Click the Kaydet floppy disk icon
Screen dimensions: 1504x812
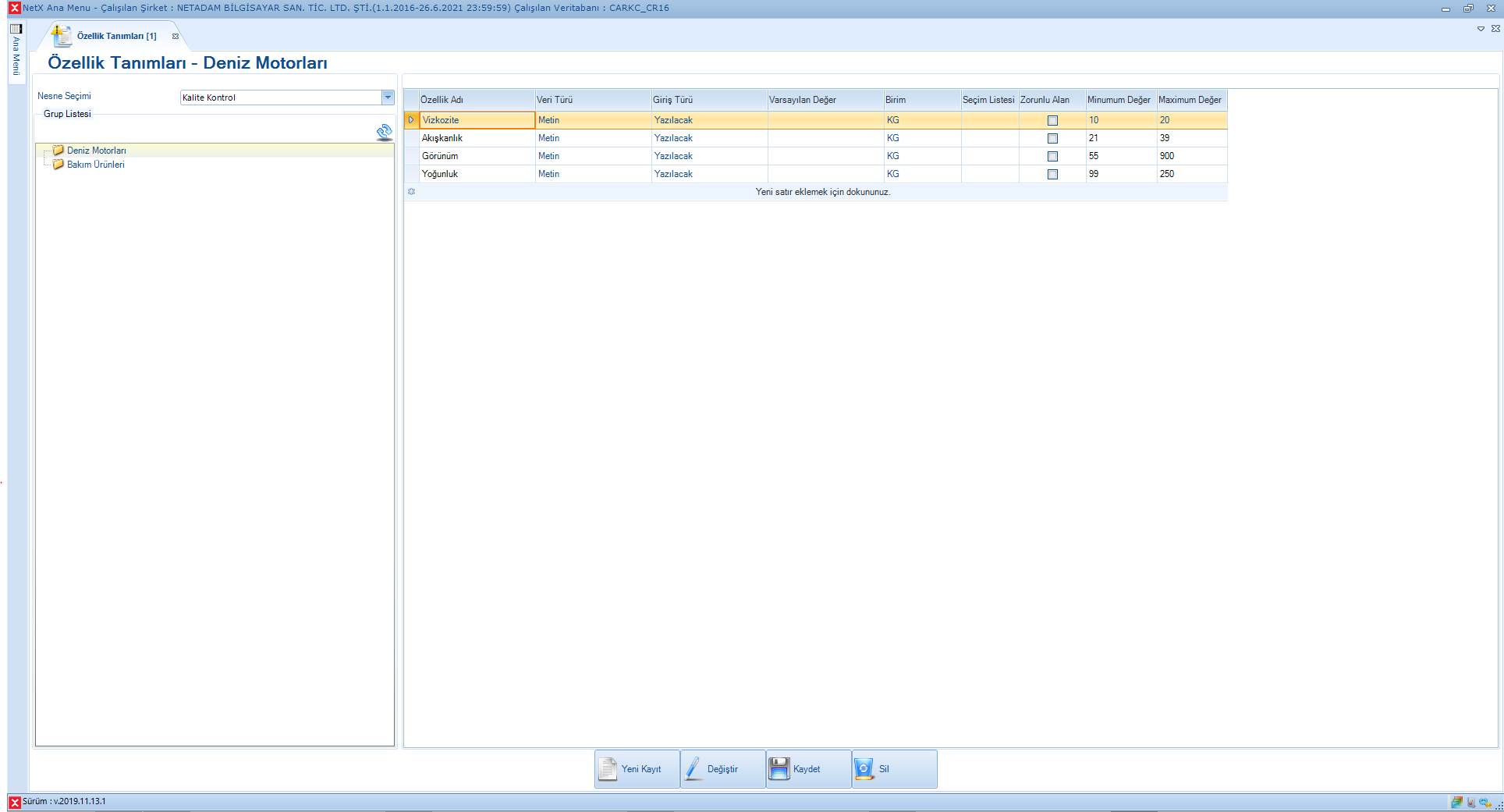[779, 769]
